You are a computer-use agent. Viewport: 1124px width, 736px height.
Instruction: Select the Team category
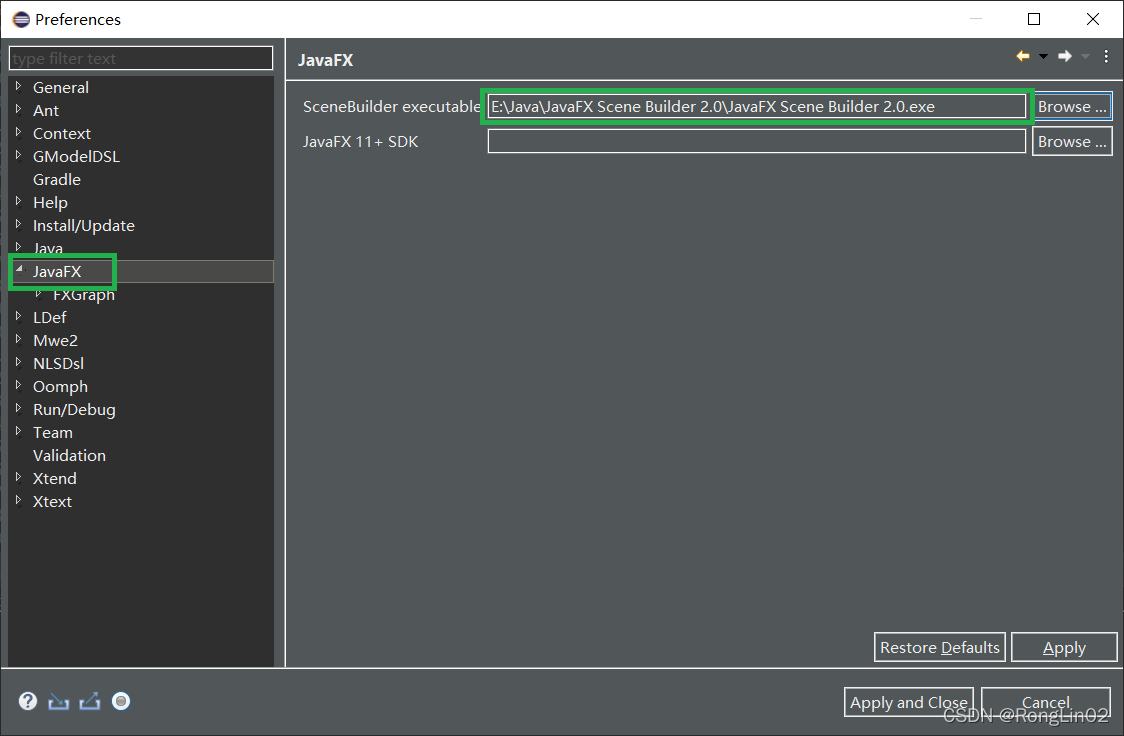[x=52, y=432]
